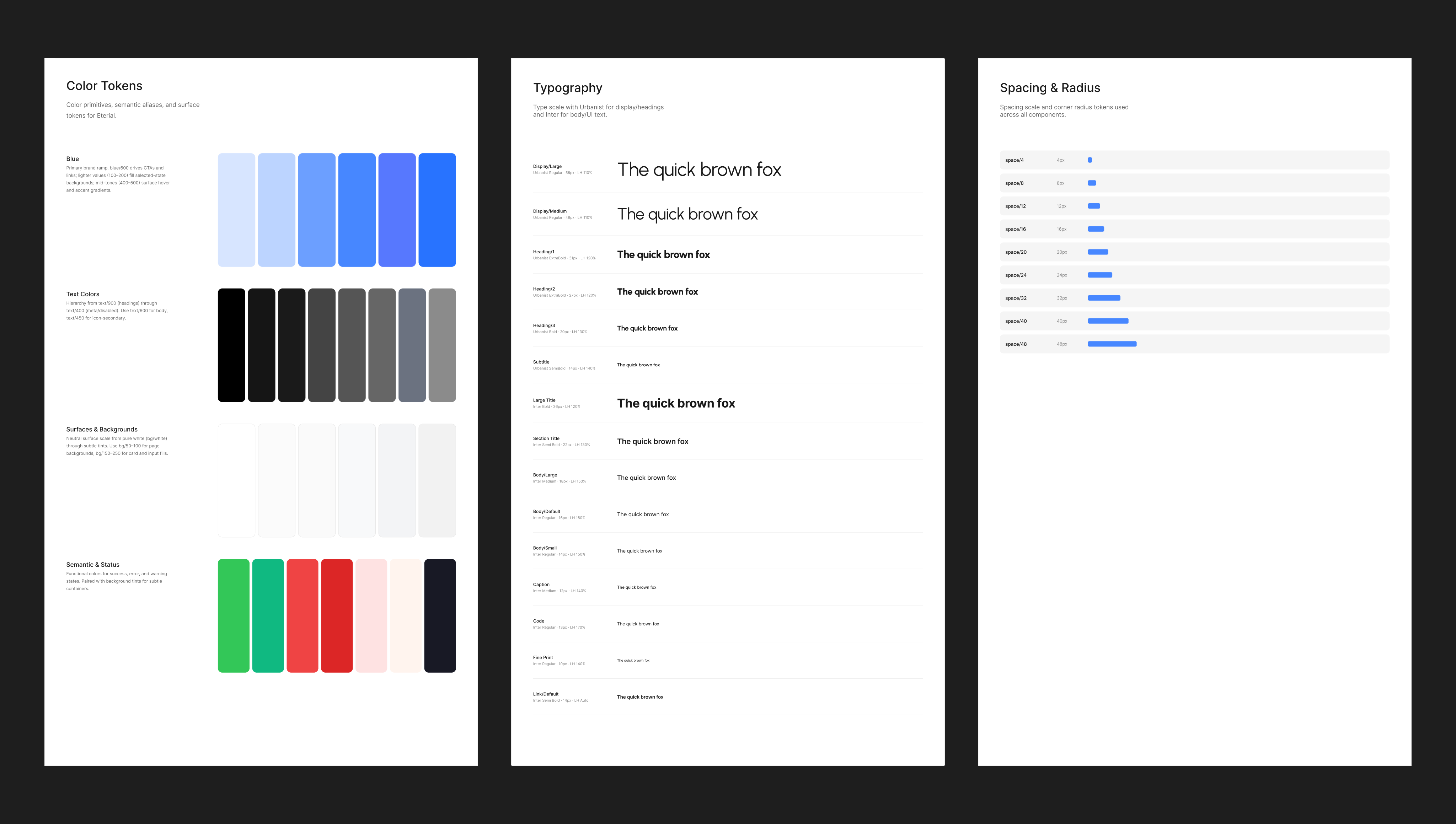Click the "Caption" style label
The image size is (1456, 824).
click(x=541, y=585)
